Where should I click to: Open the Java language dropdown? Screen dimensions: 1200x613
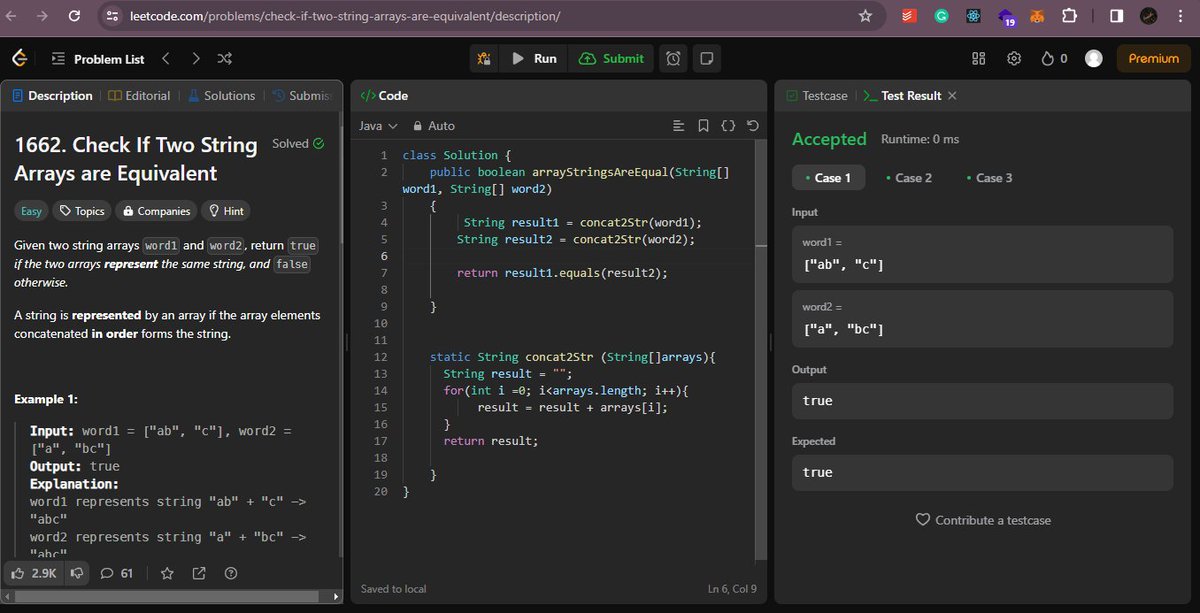(378, 126)
